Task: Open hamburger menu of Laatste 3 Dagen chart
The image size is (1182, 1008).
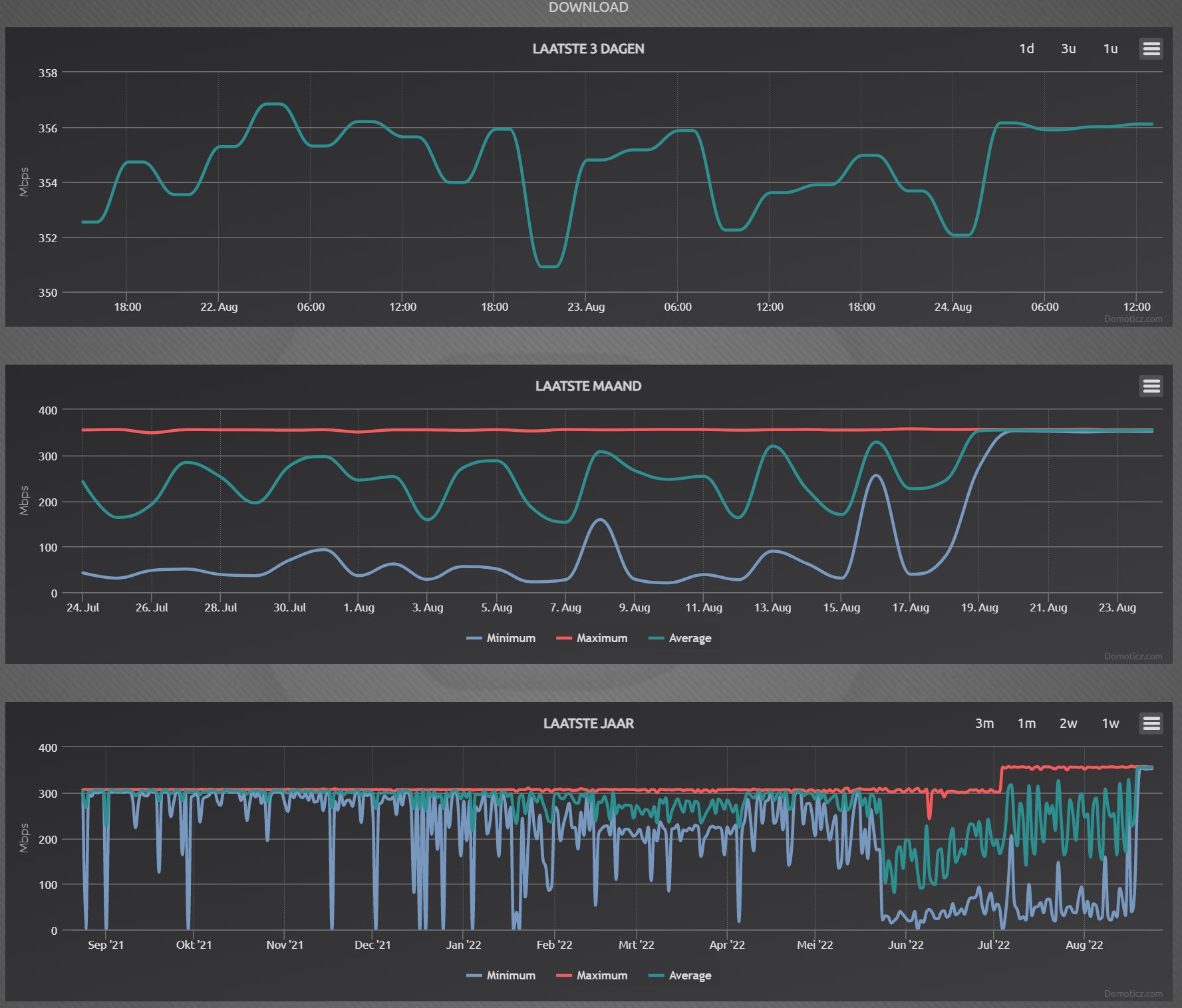Action: coord(1151,49)
